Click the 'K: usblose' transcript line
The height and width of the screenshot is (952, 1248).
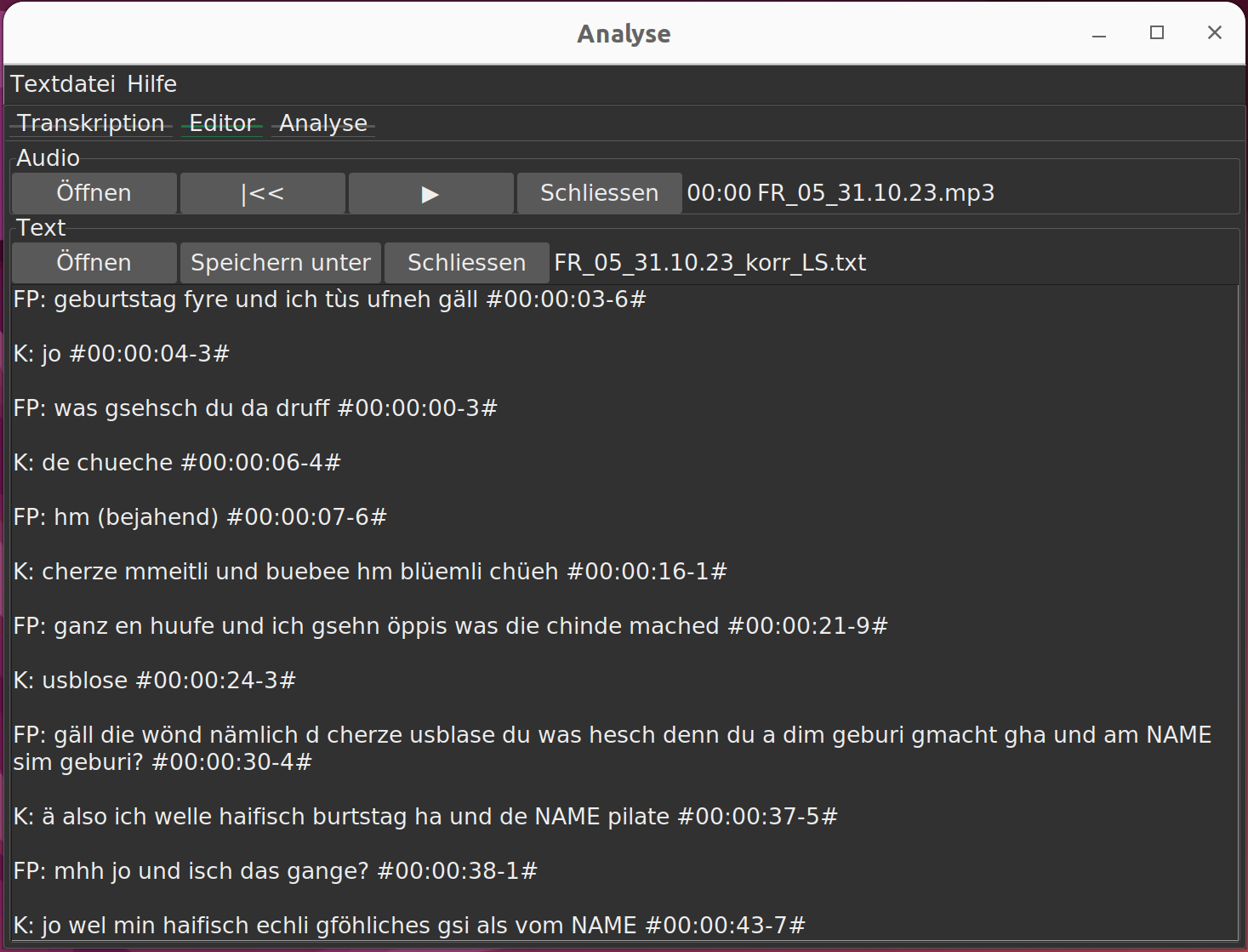coord(154,681)
